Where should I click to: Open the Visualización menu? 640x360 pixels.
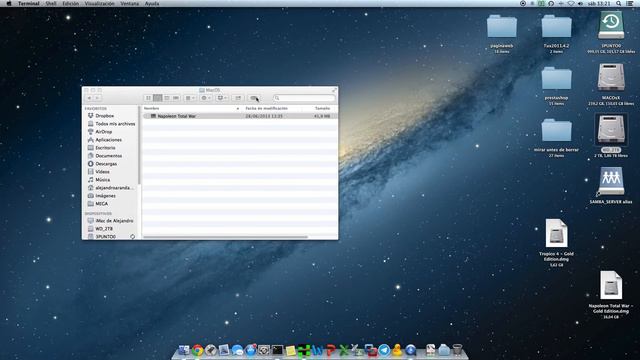pos(100,3)
